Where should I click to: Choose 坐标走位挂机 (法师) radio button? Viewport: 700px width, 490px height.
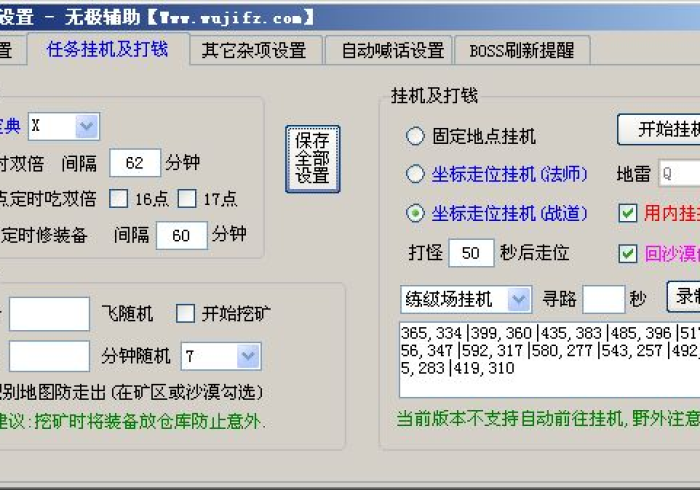[415, 174]
